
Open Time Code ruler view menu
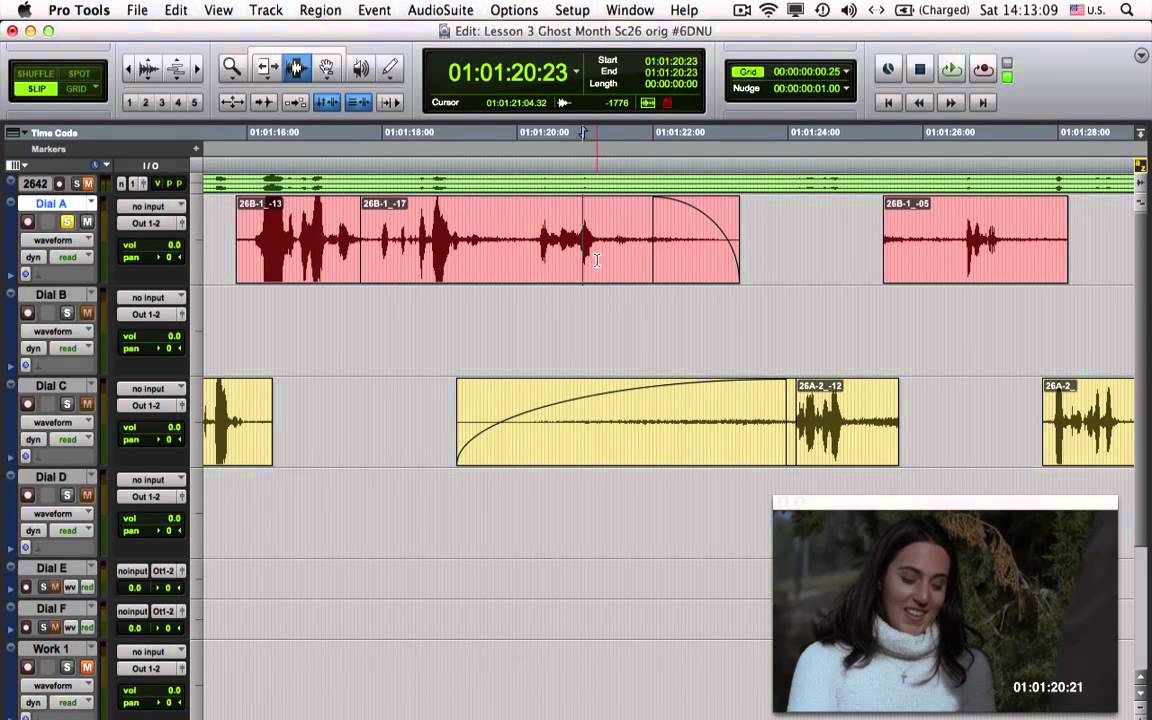pos(15,133)
